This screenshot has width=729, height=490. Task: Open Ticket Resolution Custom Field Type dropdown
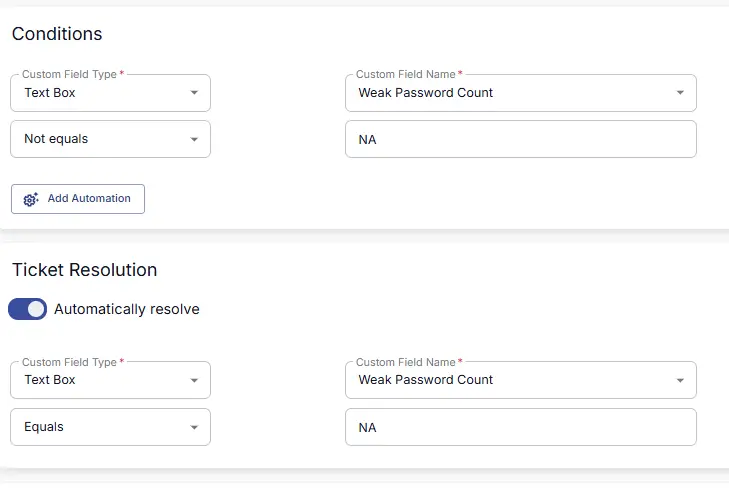[110, 380]
